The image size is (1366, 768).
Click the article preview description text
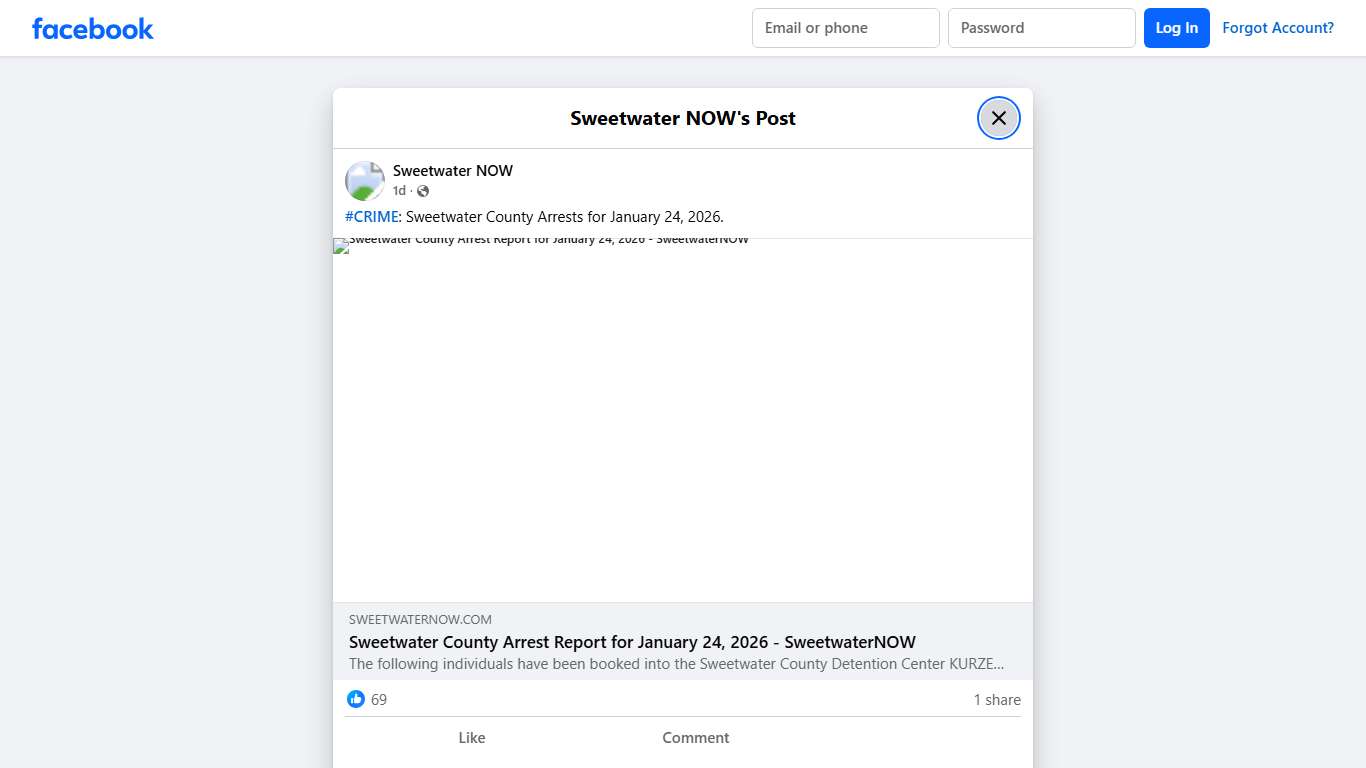tap(676, 663)
